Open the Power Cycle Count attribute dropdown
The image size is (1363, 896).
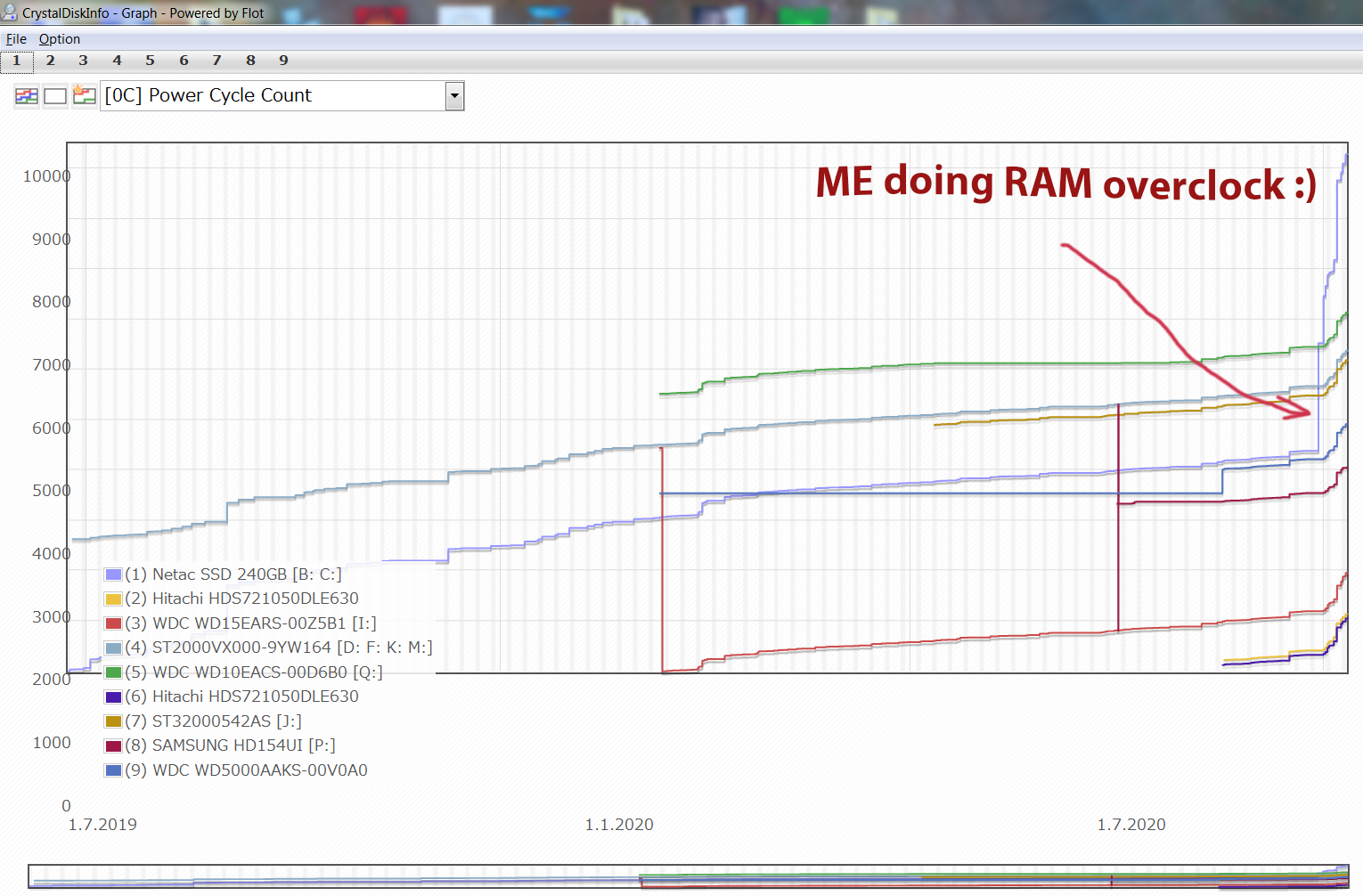[282, 95]
